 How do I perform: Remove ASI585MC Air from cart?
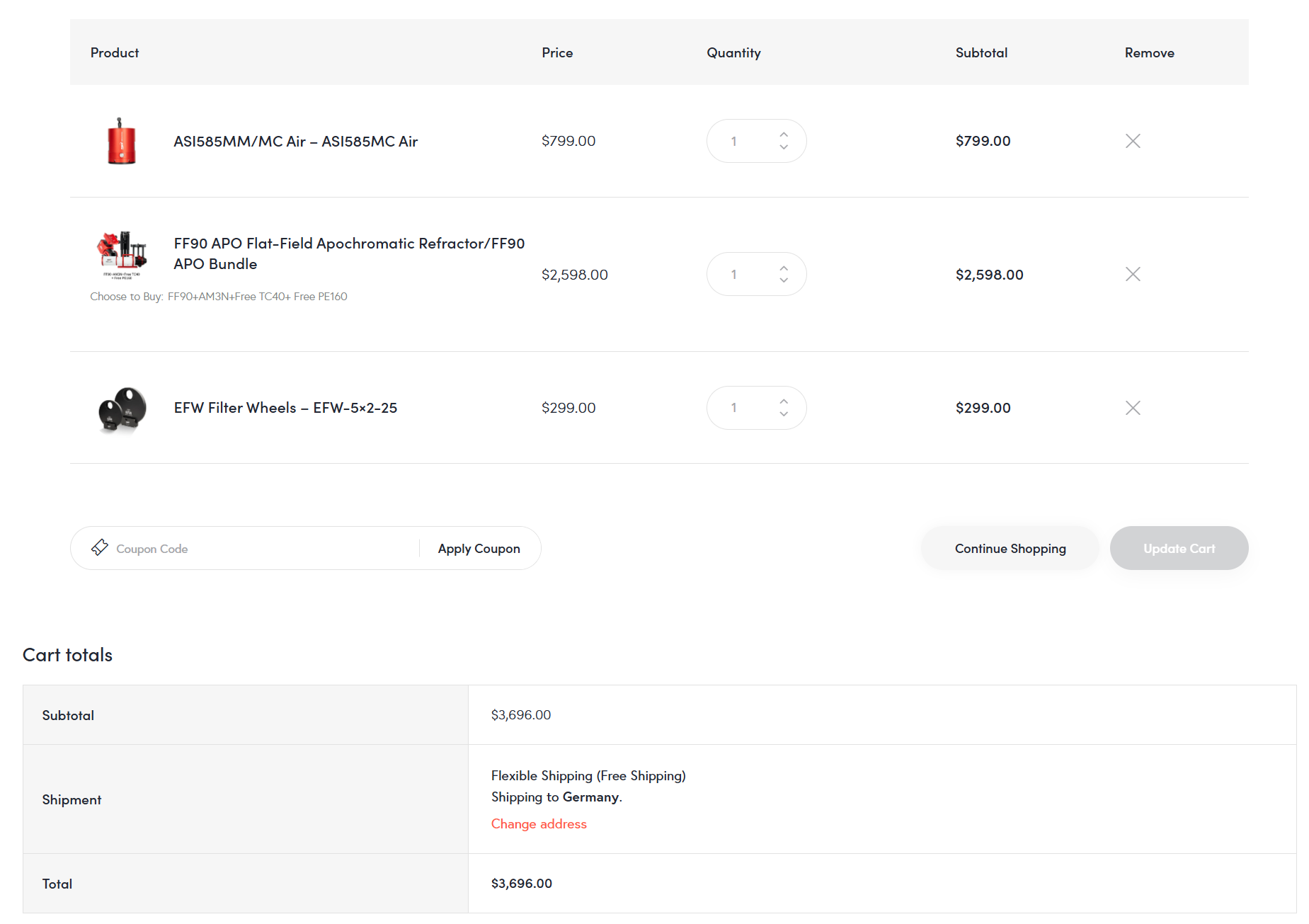click(x=1133, y=141)
